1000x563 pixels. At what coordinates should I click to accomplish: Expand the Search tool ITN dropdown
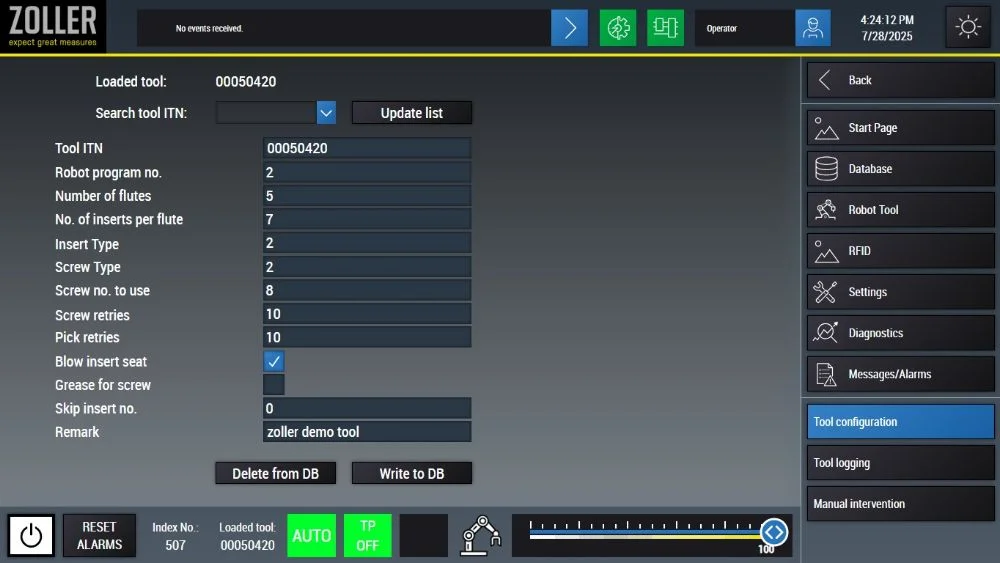326,113
